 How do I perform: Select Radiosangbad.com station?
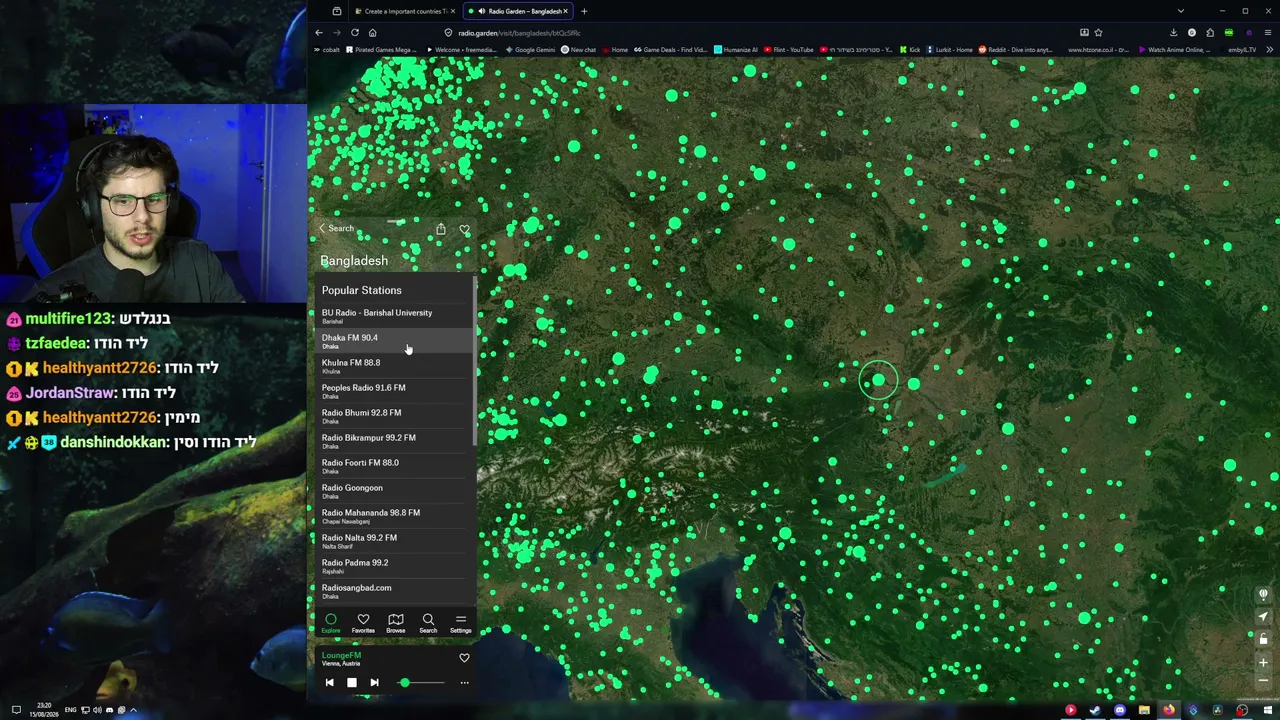[394, 591]
